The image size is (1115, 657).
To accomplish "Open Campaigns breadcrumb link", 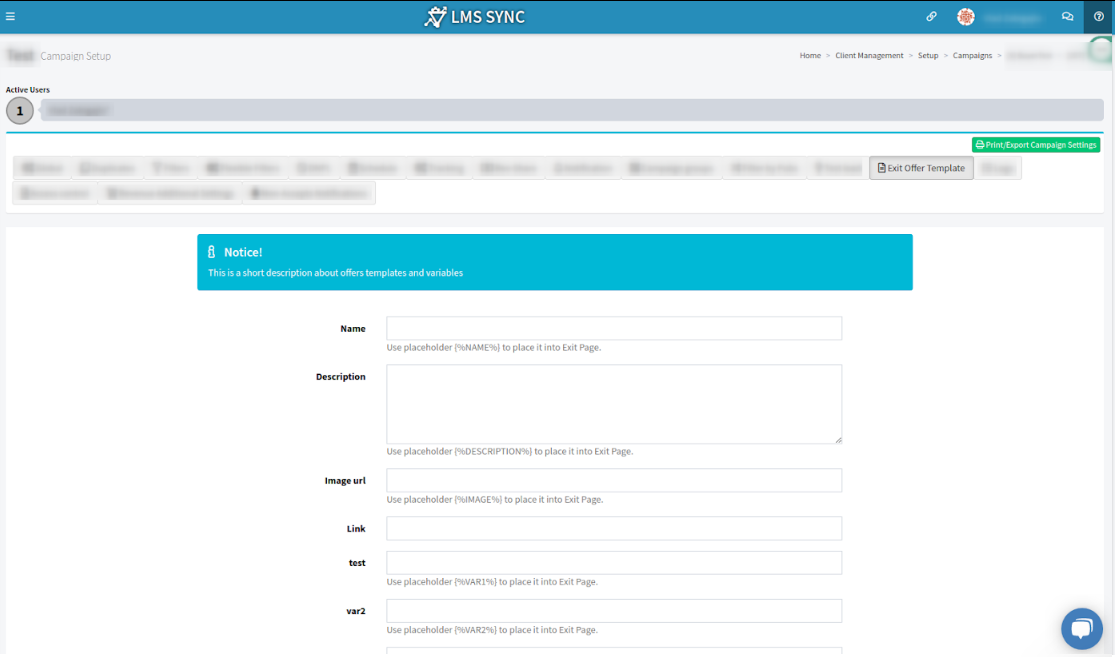I will (x=972, y=56).
